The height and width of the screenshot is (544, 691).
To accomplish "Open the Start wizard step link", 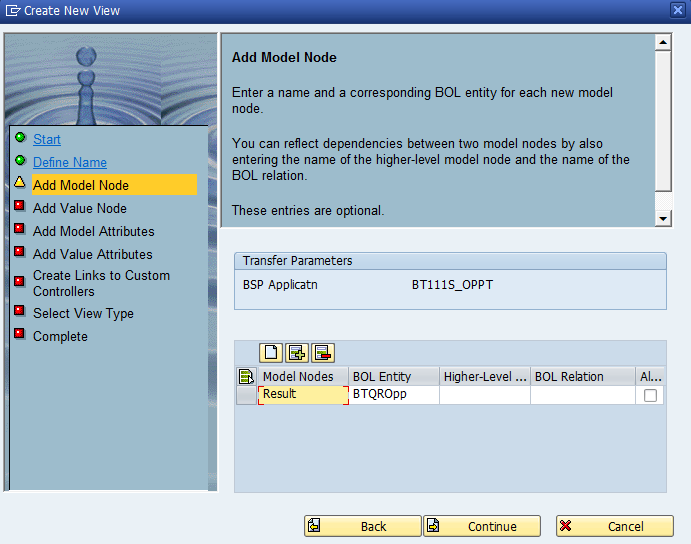I will coord(47,139).
